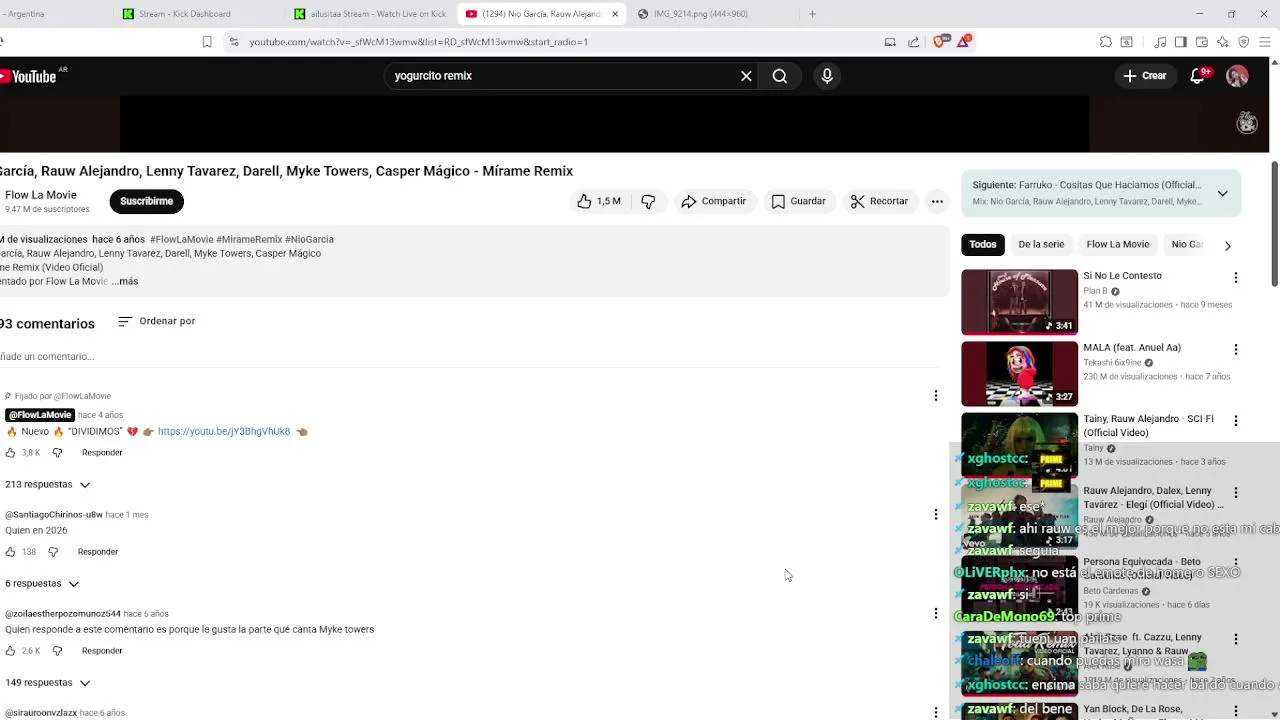Open browser extensions puzzle icon
1280x720 pixels.
(x=1106, y=42)
